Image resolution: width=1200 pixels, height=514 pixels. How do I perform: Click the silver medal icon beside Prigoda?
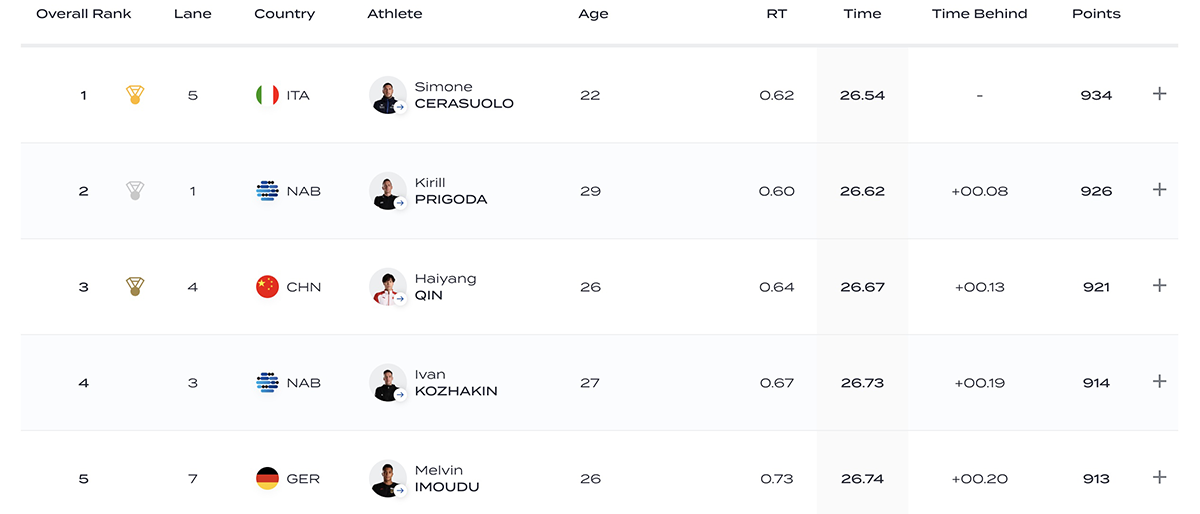pos(135,191)
